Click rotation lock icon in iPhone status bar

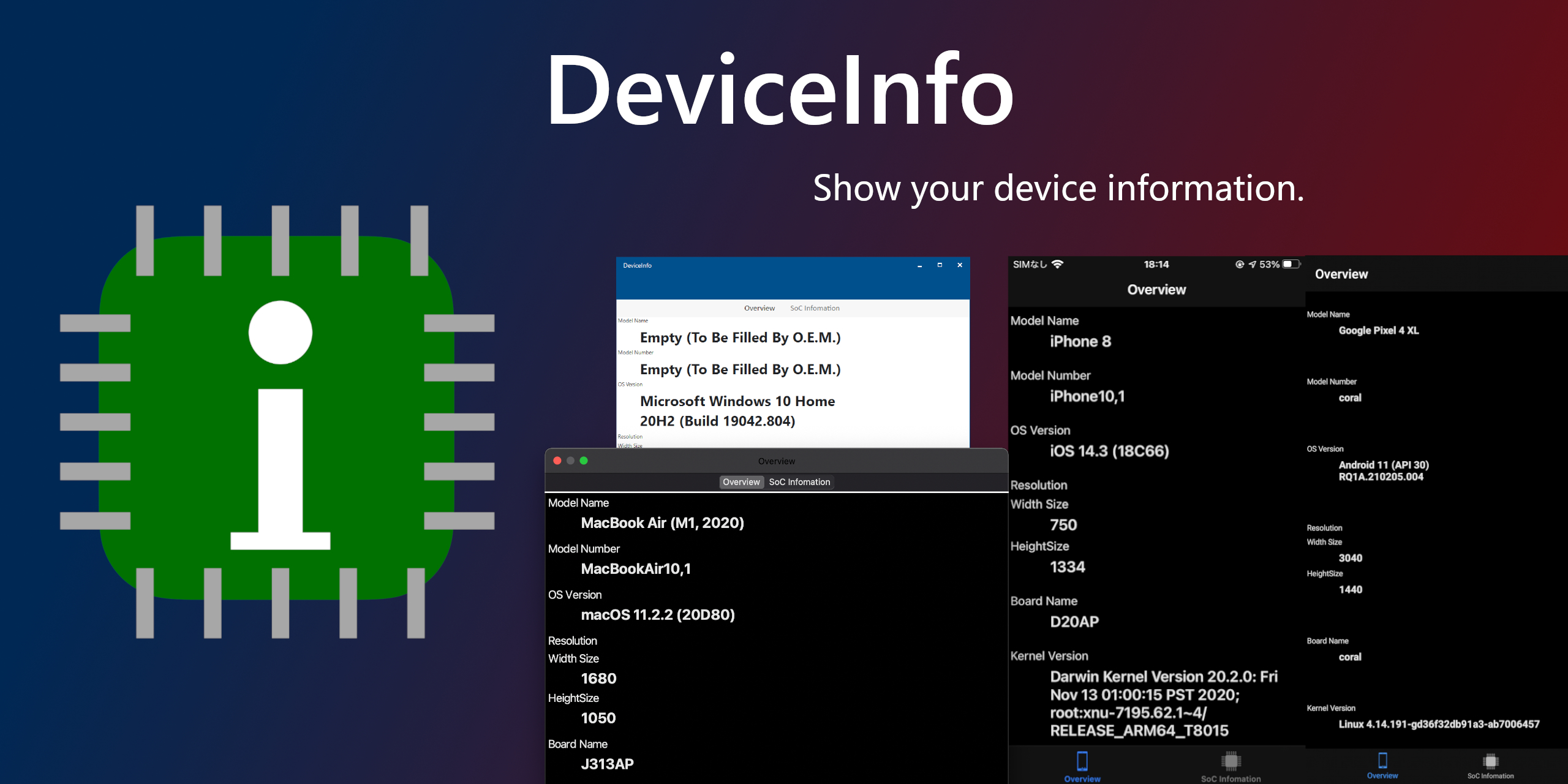pyautogui.click(x=1240, y=265)
